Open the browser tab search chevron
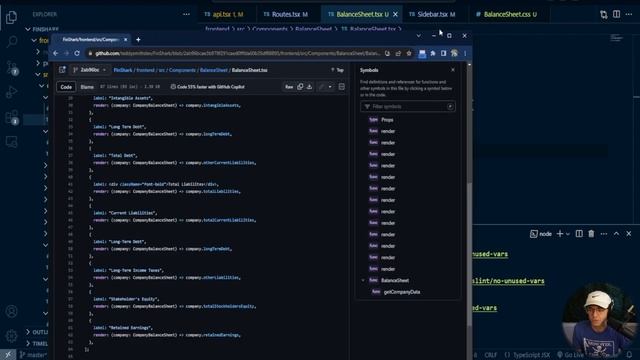 tap(418, 36)
